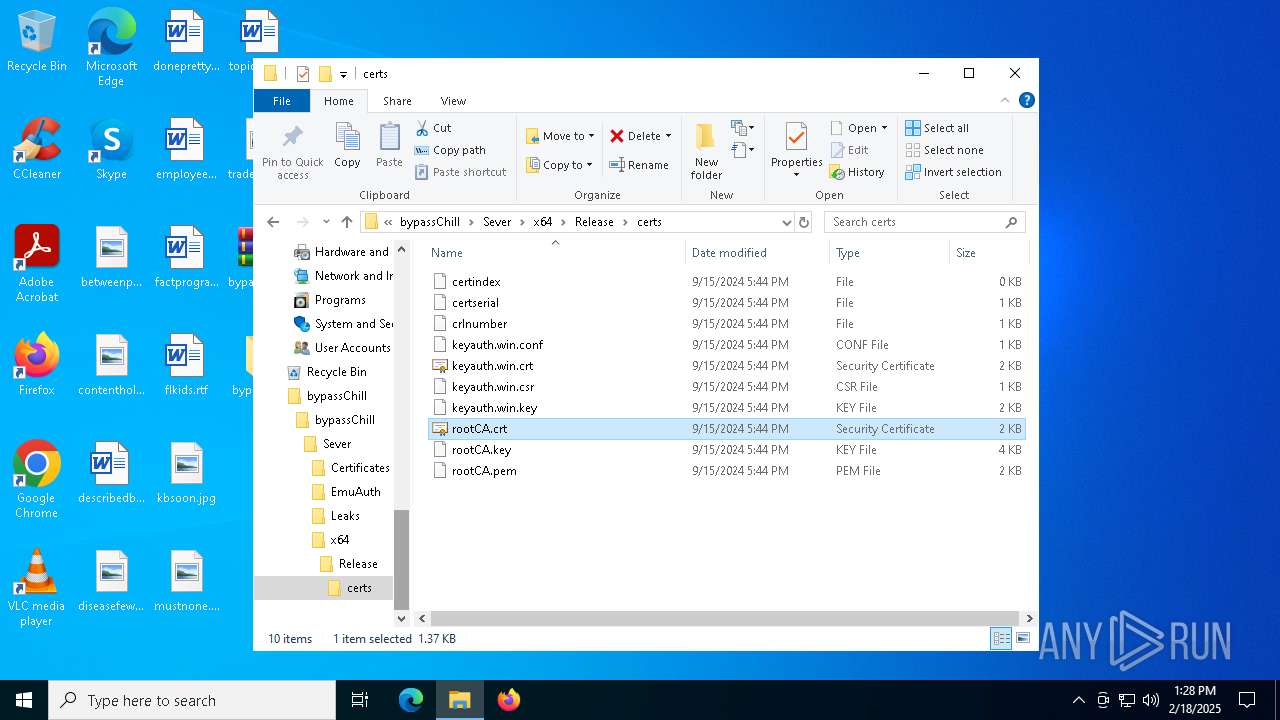Screen dimensions: 1280x720
Task: Sort by the Size column header
Action: tap(988, 253)
